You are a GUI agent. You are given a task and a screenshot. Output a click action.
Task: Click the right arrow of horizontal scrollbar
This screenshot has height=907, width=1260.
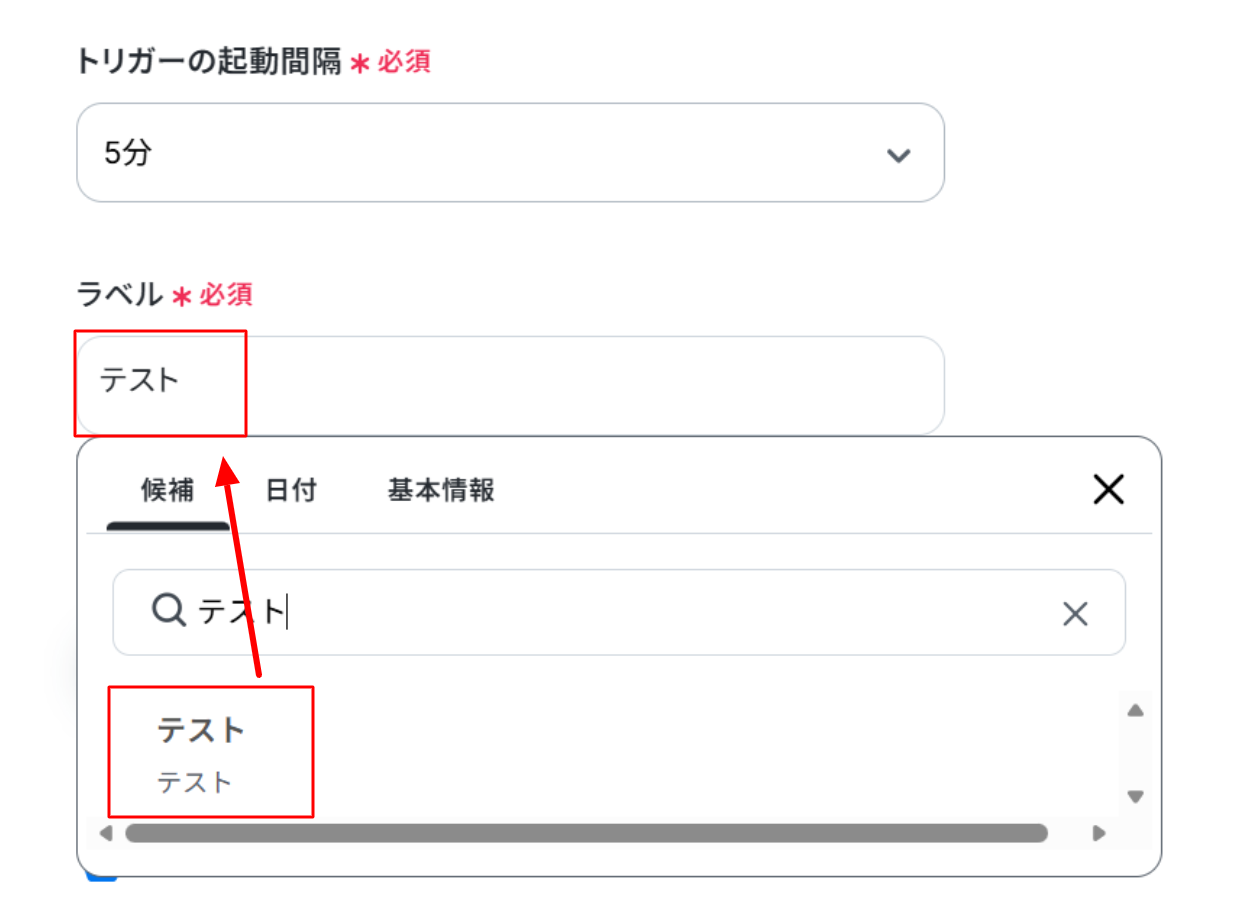coord(1099,833)
